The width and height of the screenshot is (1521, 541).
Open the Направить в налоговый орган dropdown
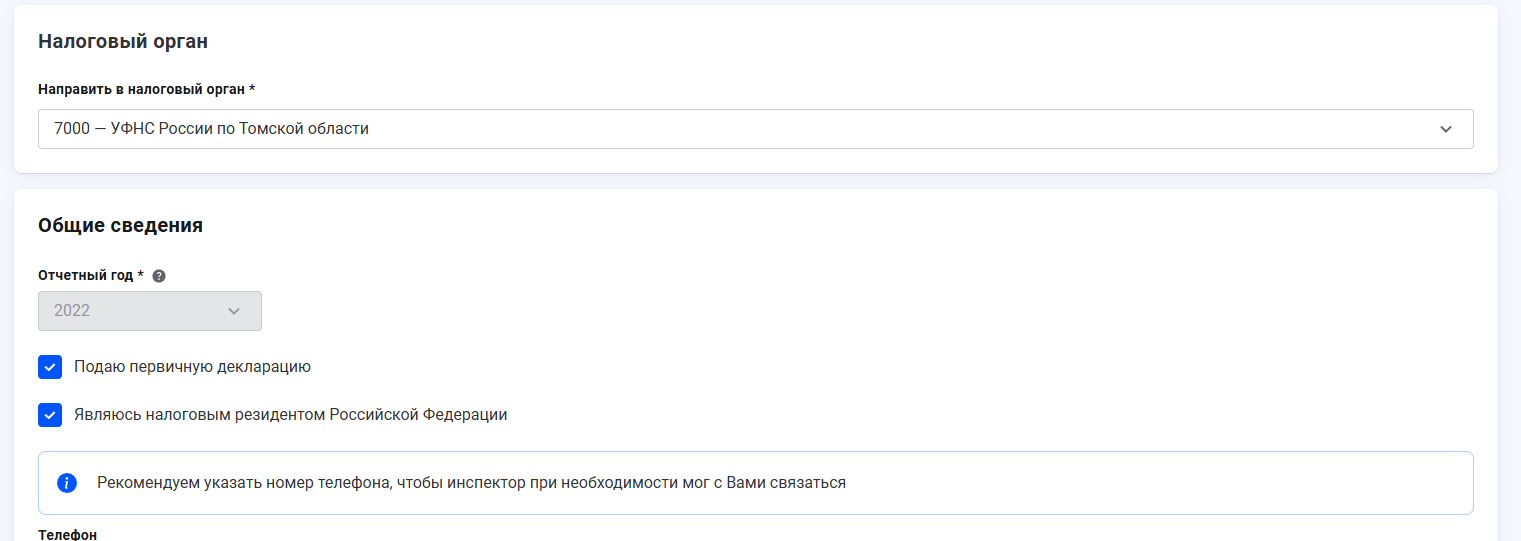[755, 129]
